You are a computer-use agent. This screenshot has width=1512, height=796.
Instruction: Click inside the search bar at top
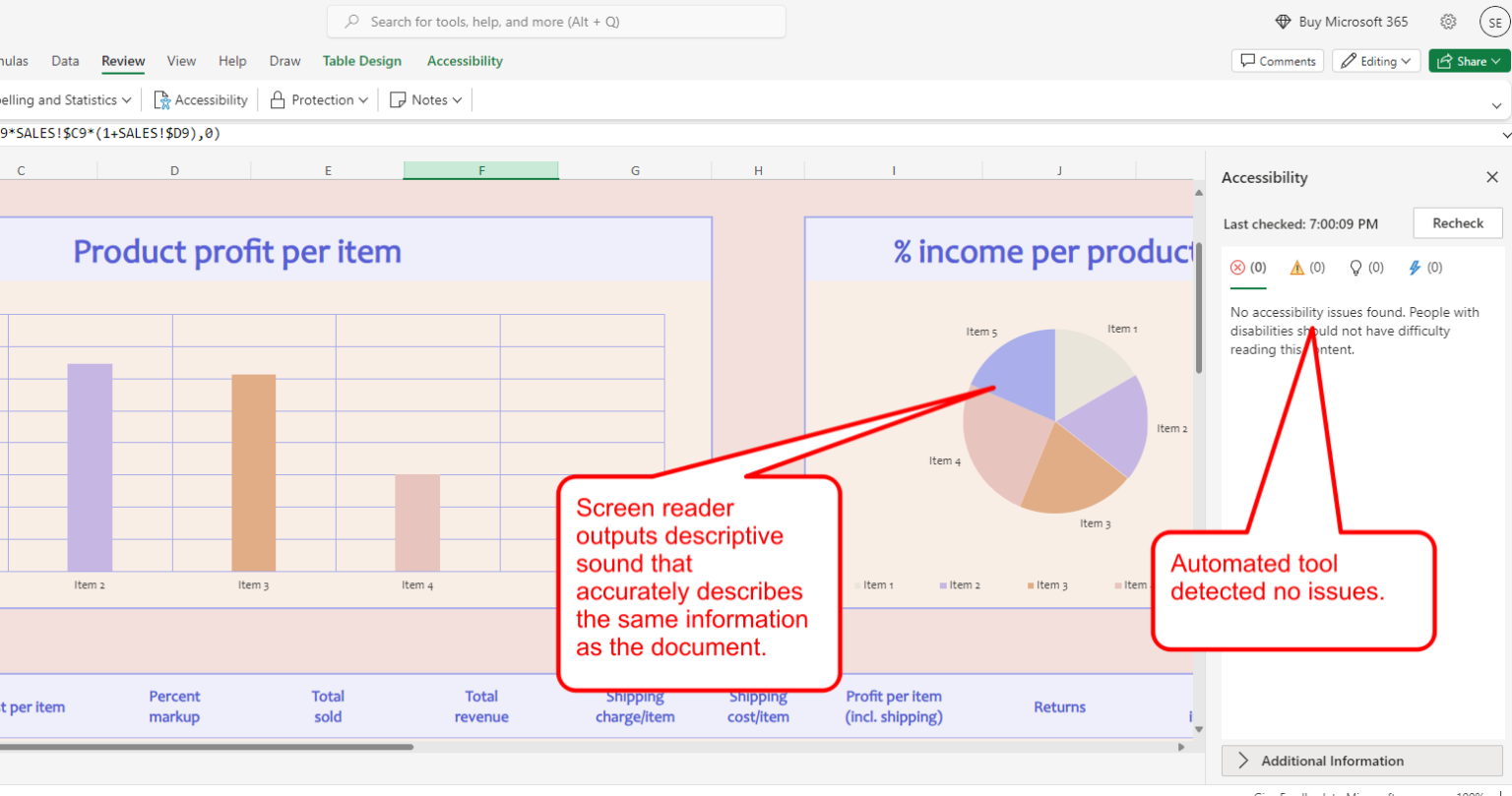point(555,22)
